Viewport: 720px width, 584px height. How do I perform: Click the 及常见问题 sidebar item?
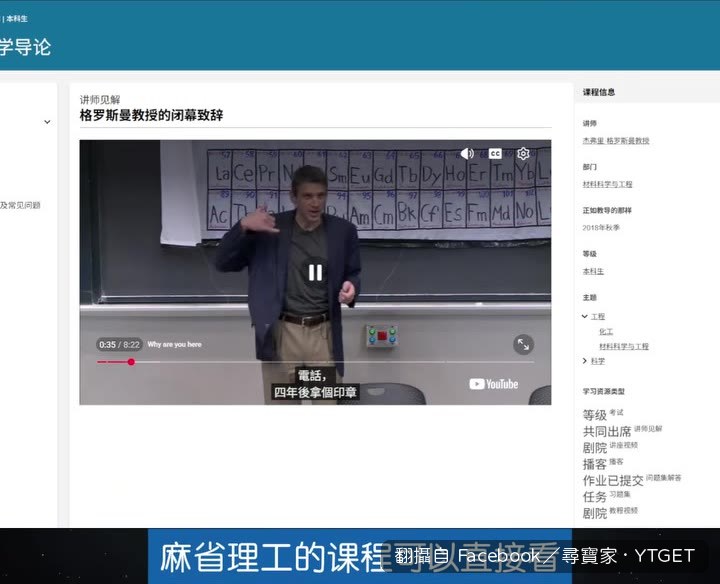click(20, 205)
